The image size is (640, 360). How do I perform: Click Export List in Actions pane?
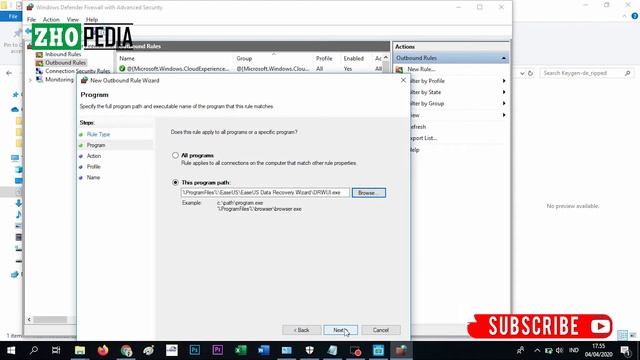424,138
